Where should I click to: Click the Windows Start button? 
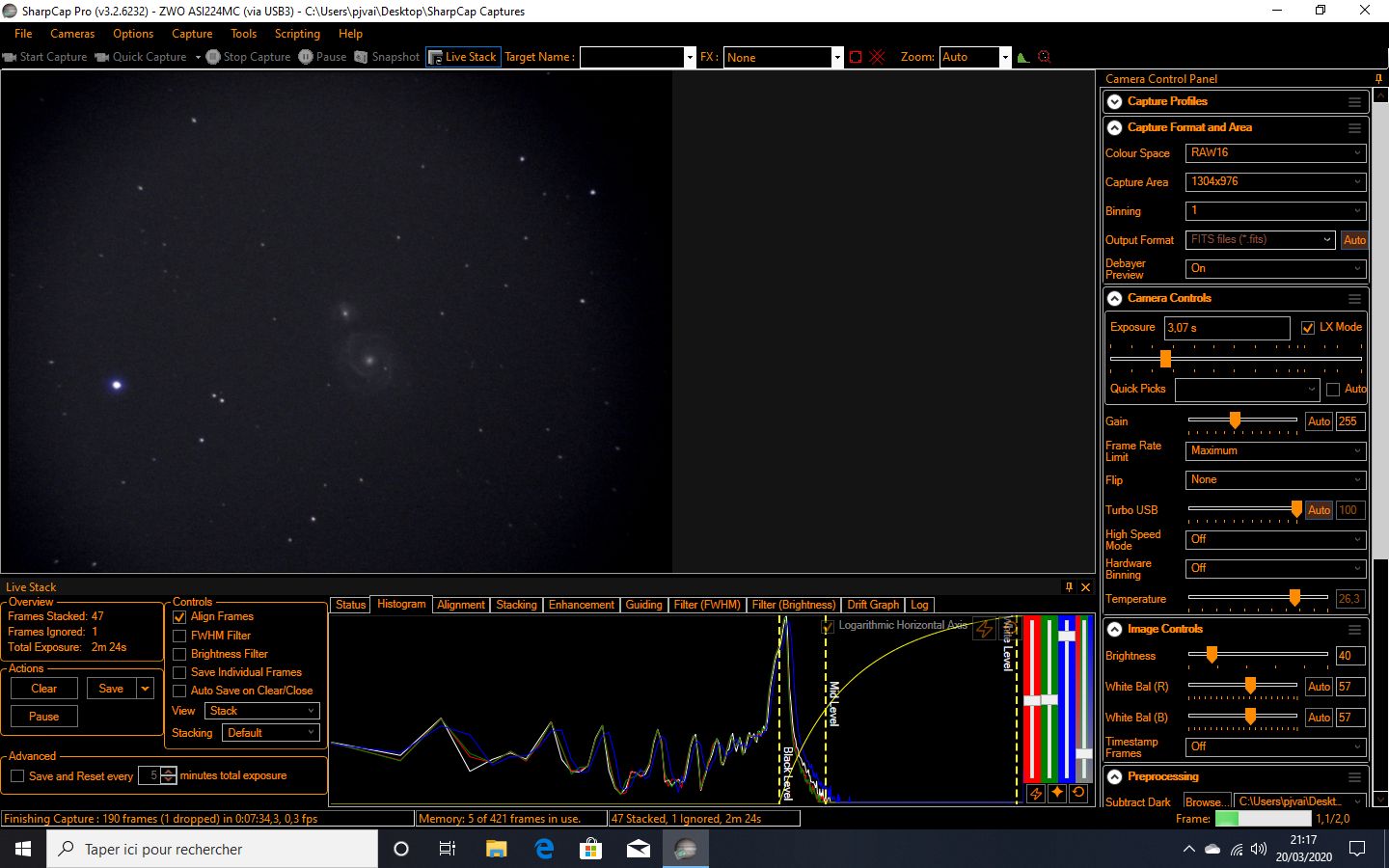click(23, 849)
